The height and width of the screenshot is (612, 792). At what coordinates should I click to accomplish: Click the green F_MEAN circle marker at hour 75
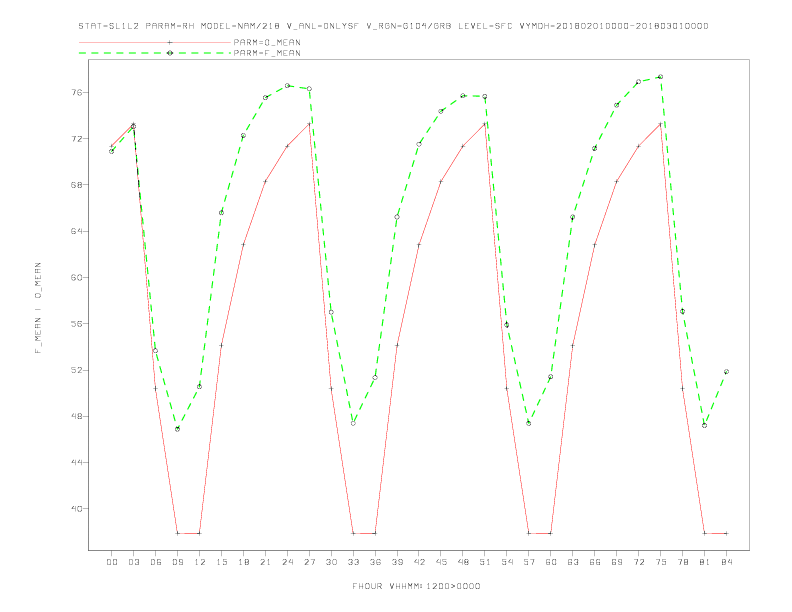click(x=661, y=77)
